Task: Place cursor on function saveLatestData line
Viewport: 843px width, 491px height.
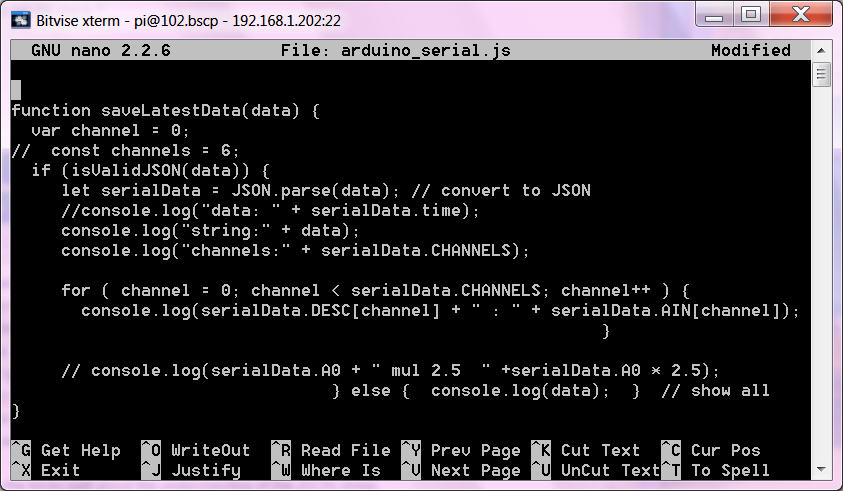Action: 165,111
